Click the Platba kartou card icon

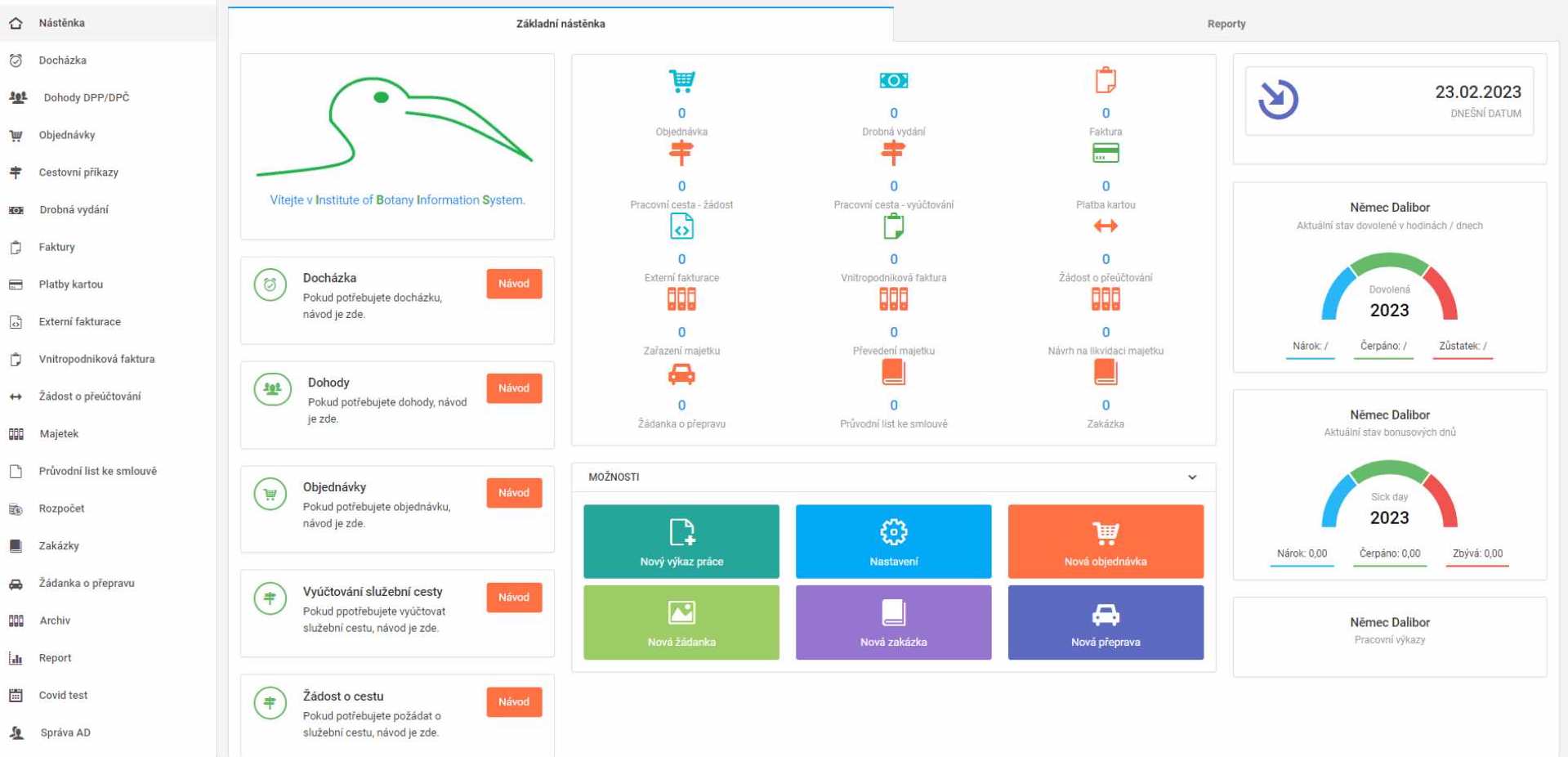1105,153
